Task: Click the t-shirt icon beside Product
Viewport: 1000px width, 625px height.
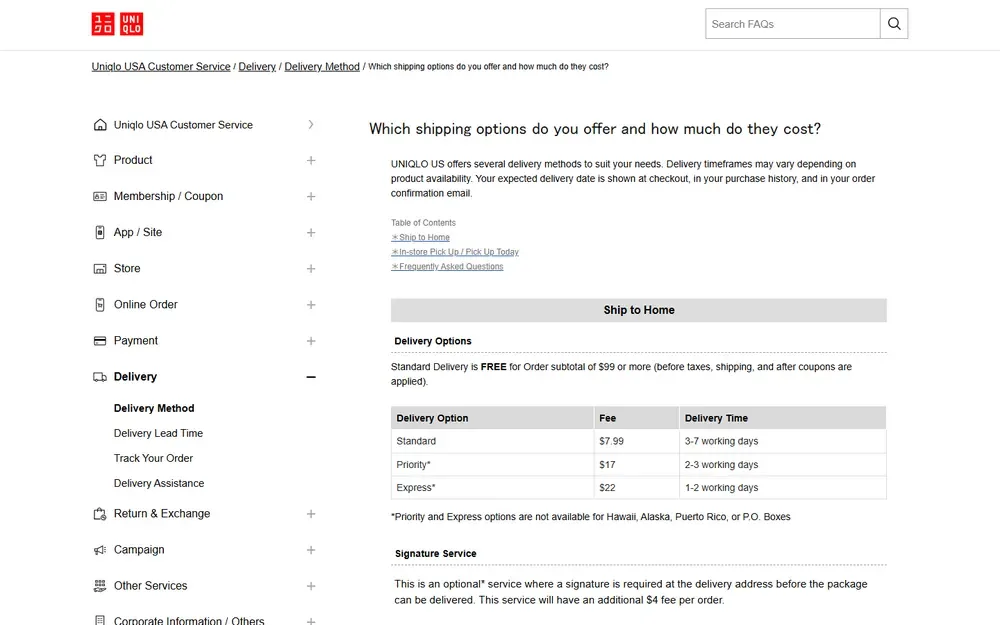Action: pyautogui.click(x=100, y=160)
